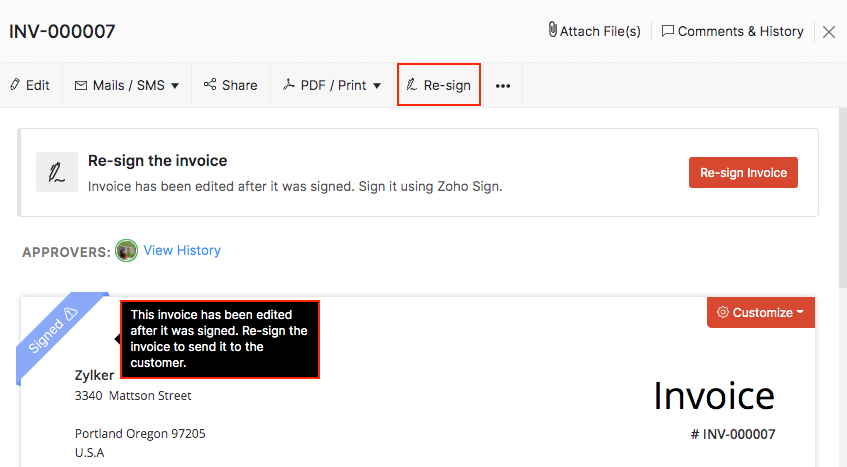Click the signature icon in the banner
847x467 pixels.
pyautogui.click(x=57, y=172)
